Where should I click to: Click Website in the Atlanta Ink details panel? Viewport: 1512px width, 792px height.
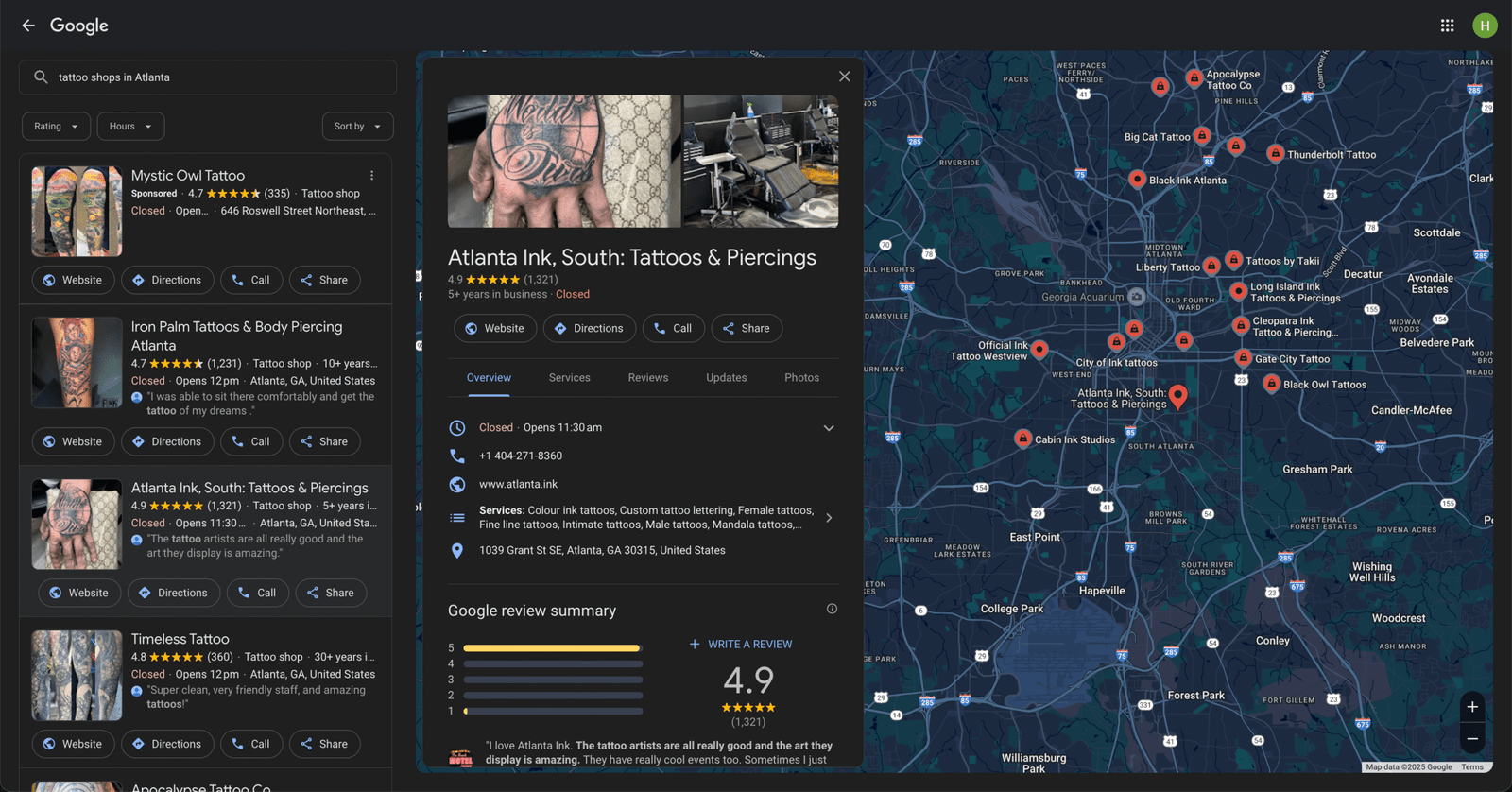495,329
